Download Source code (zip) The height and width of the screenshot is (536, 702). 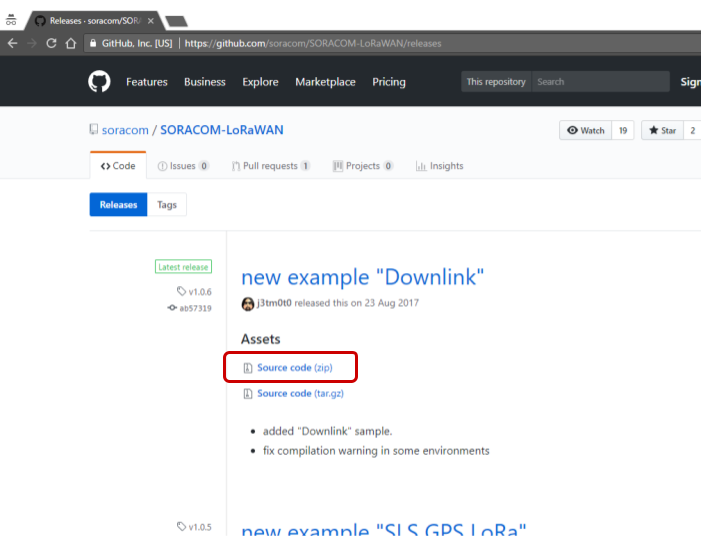pos(295,368)
